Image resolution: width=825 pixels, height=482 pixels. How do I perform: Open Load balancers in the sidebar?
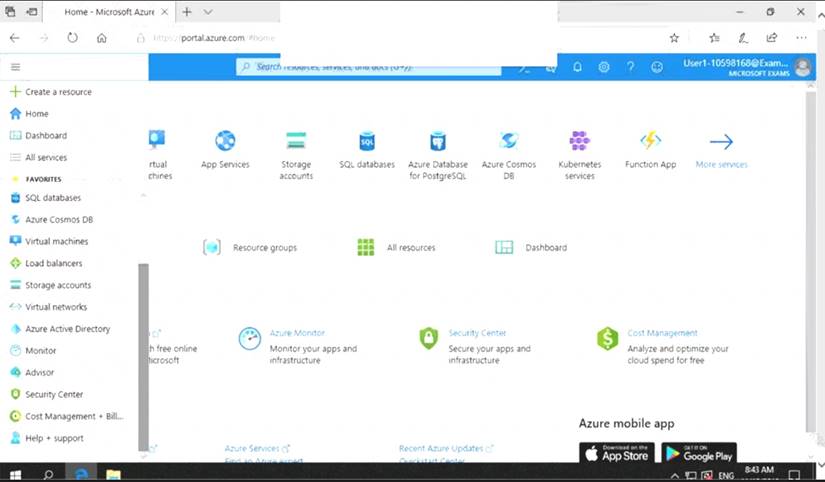(x=46, y=263)
